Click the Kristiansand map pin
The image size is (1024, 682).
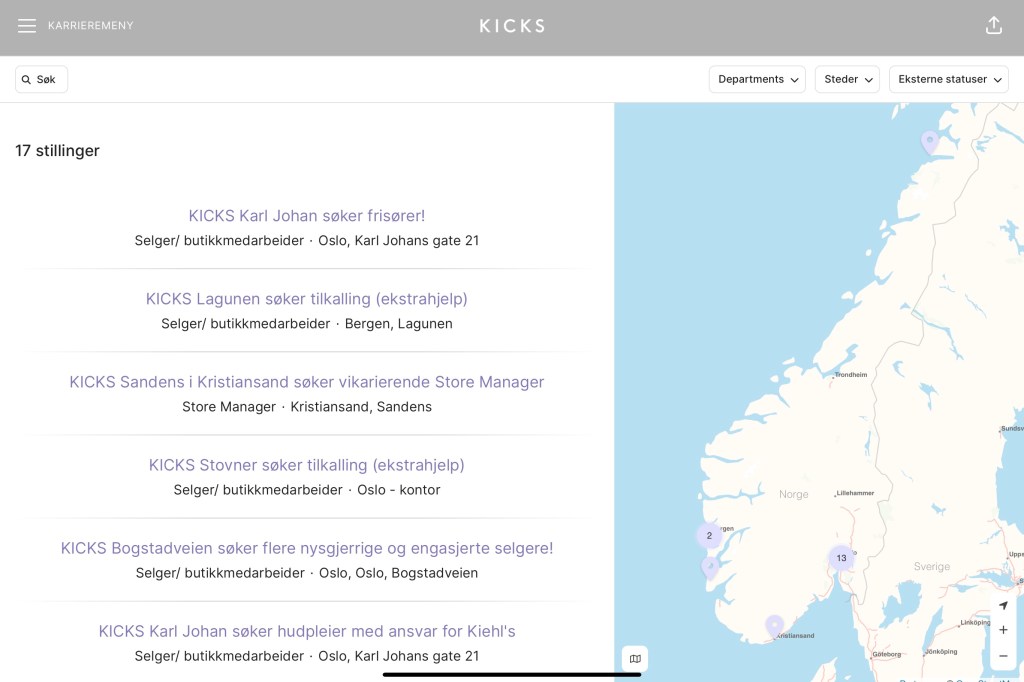[774, 625]
